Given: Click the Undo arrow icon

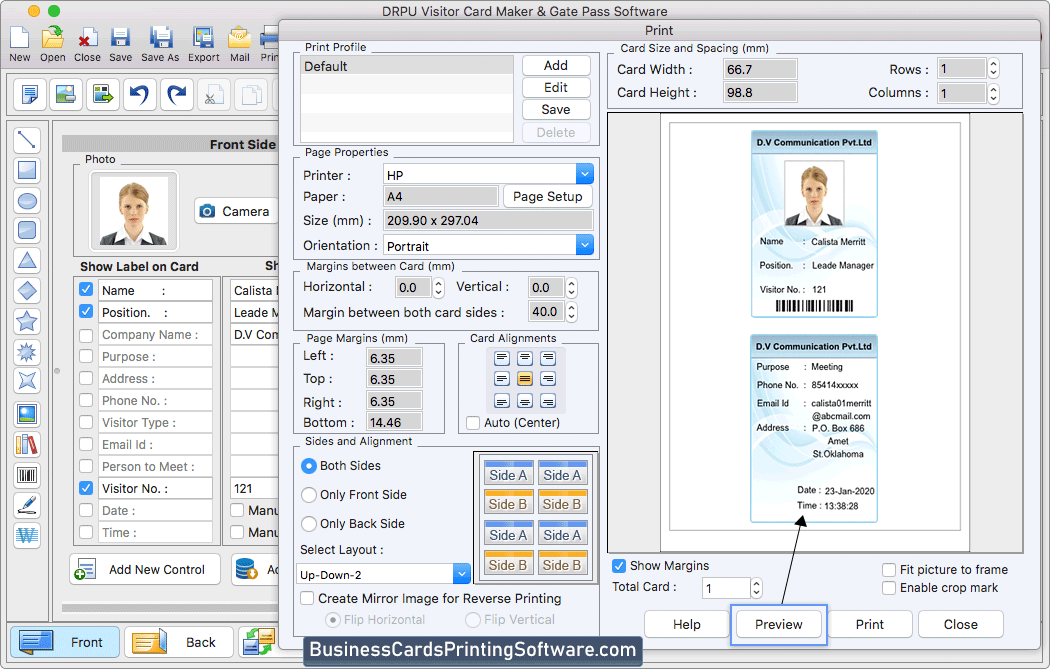Looking at the screenshot, I should pyautogui.click(x=139, y=94).
